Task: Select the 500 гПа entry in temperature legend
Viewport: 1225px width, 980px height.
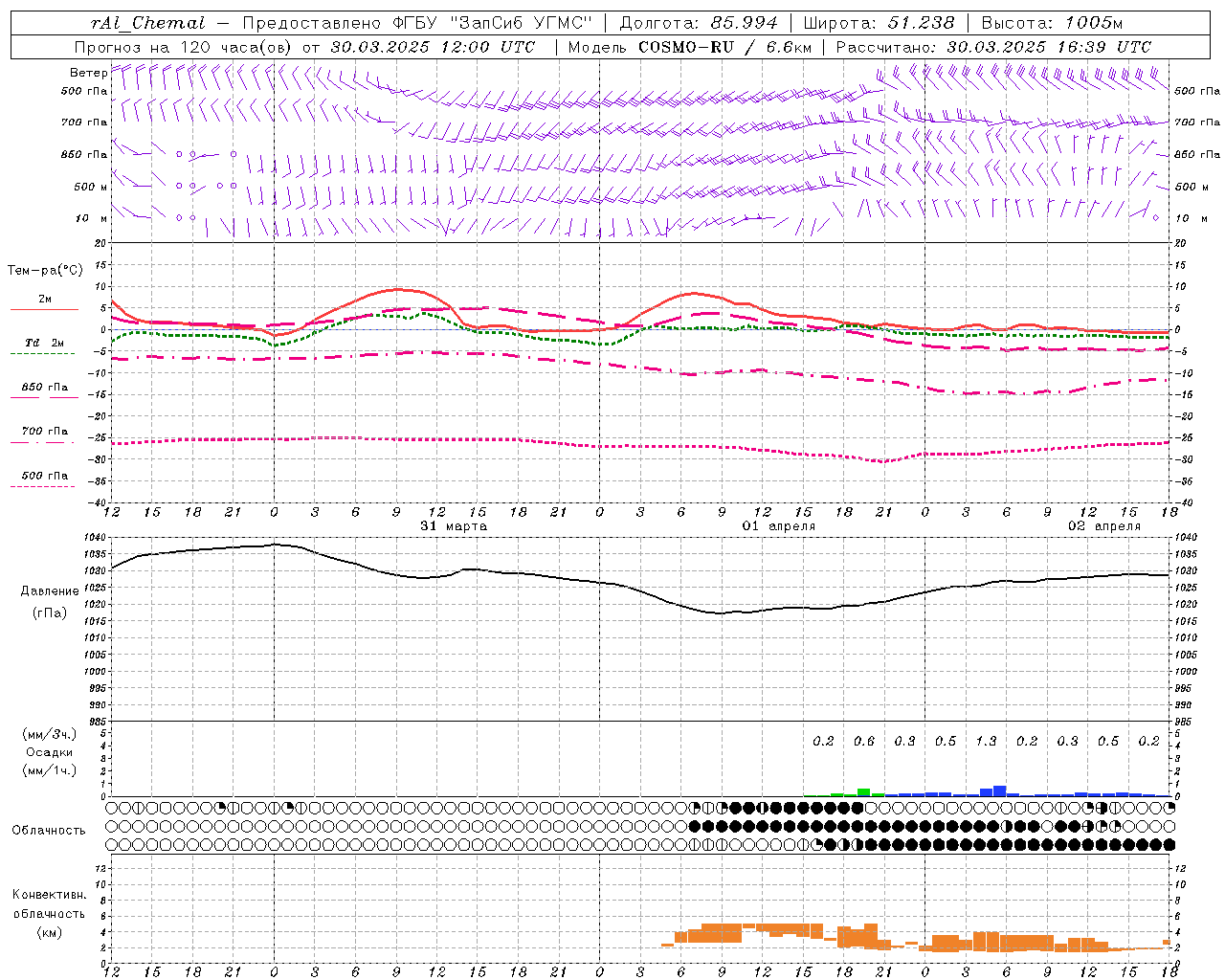Action: pyautogui.click(x=44, y=476)
